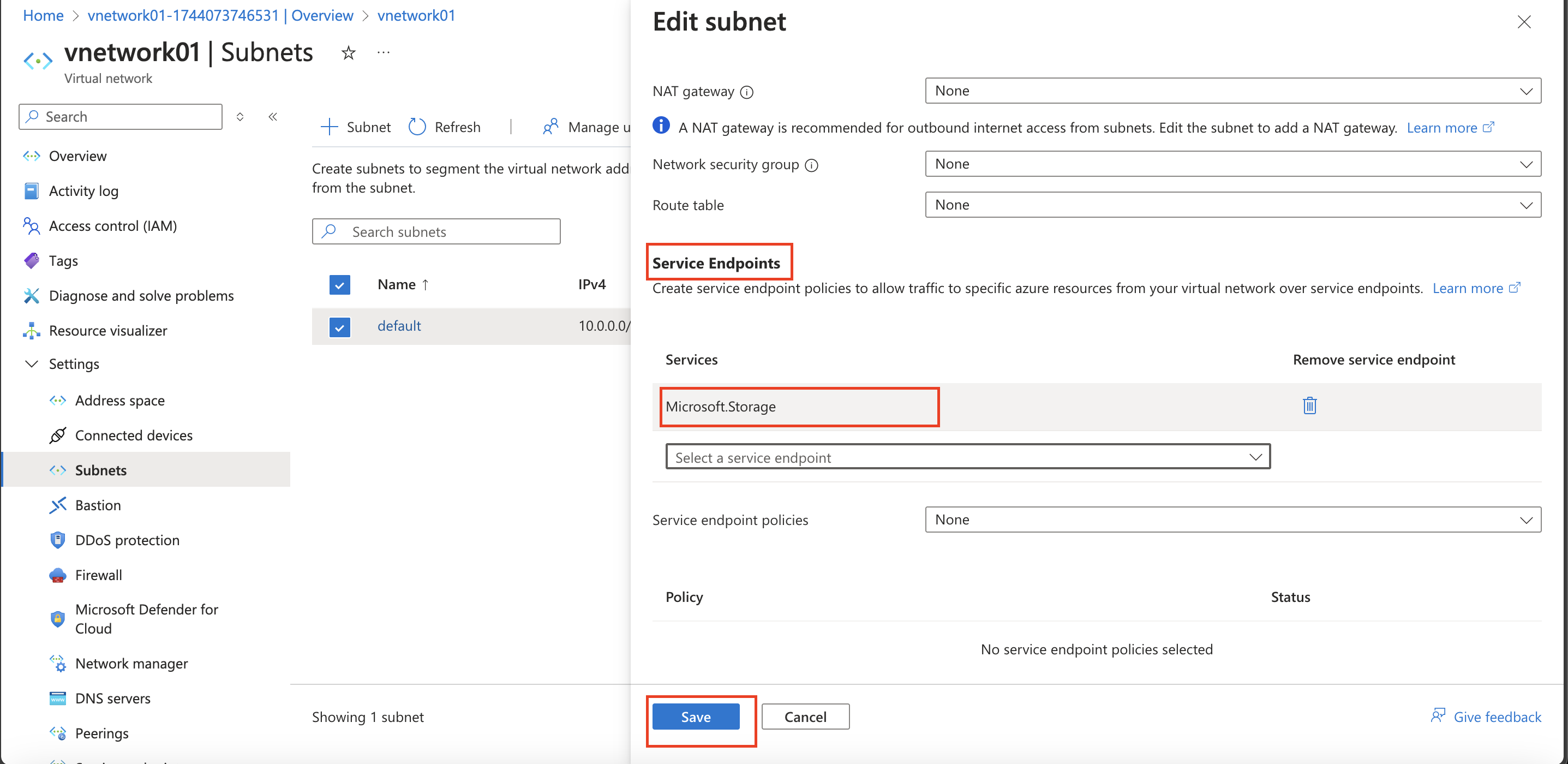This screenshot has width=1568, height=764.
Task: Open the Service endpoint policies dropdown
Action: pos(1232,520)
